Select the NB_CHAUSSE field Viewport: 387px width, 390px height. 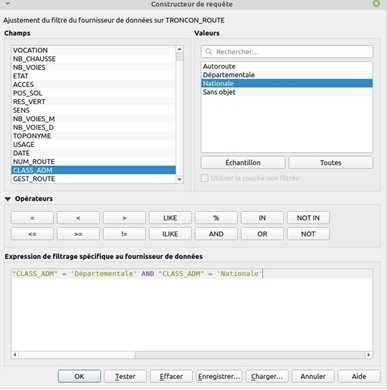click(x=93, y=59)
